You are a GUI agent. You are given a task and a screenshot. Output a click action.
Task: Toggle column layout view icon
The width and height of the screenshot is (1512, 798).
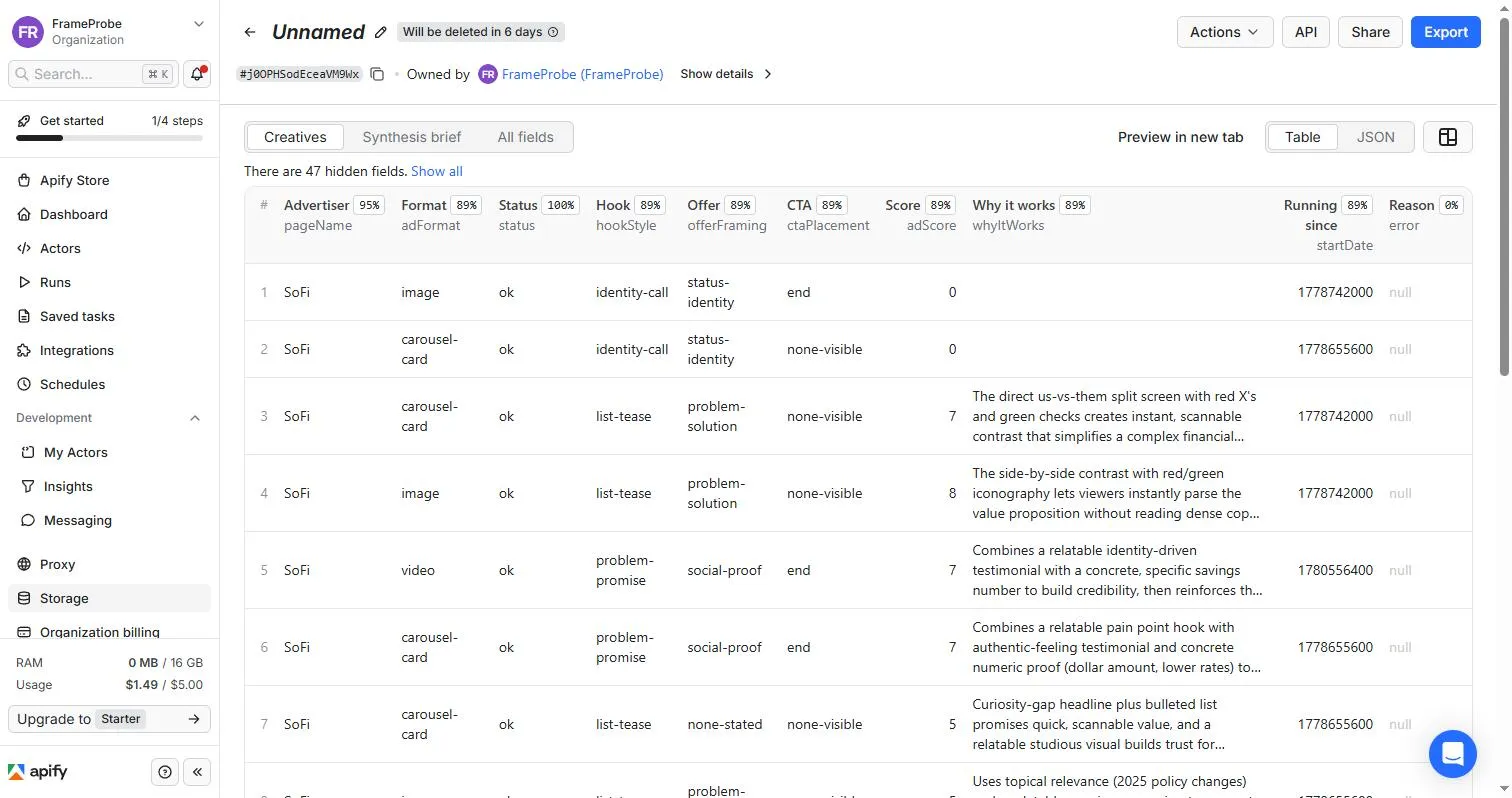pos(1447,137)
